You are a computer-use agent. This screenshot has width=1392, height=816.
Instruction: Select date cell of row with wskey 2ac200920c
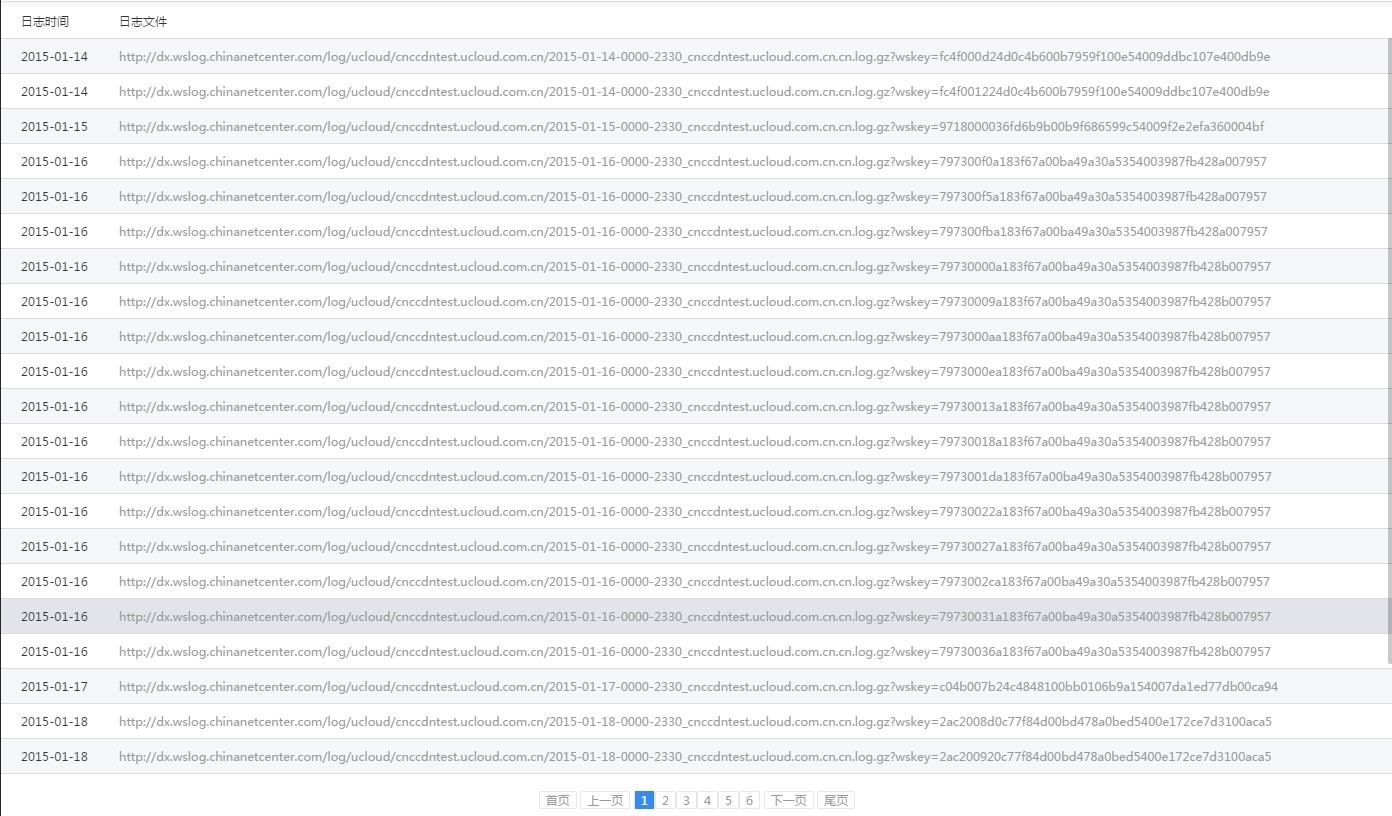54,757
